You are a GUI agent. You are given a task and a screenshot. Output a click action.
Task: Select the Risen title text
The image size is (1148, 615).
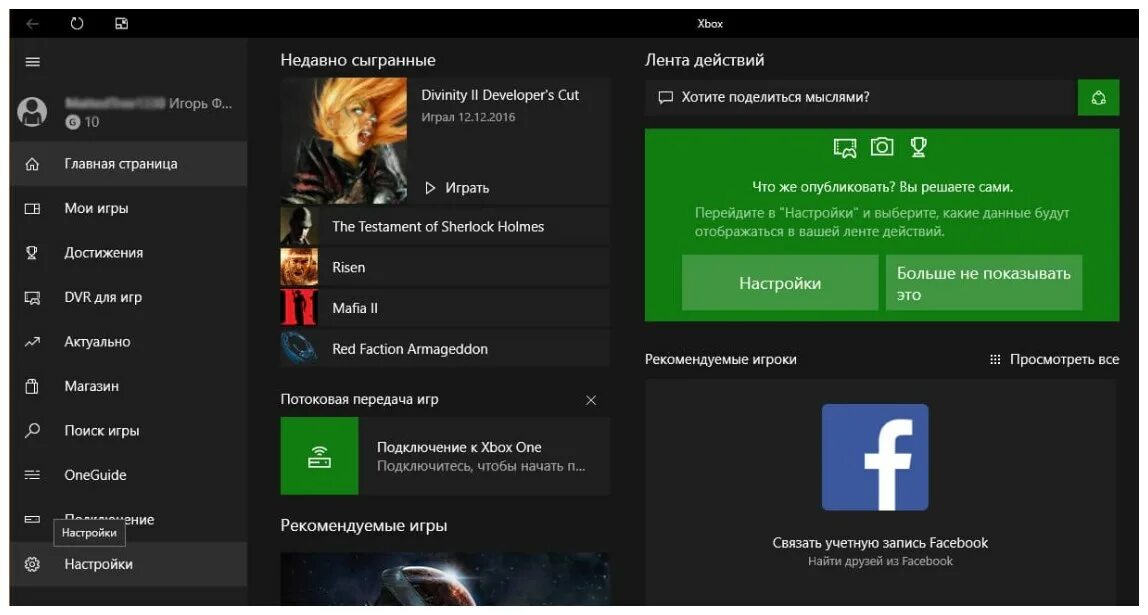pos(348,268)
